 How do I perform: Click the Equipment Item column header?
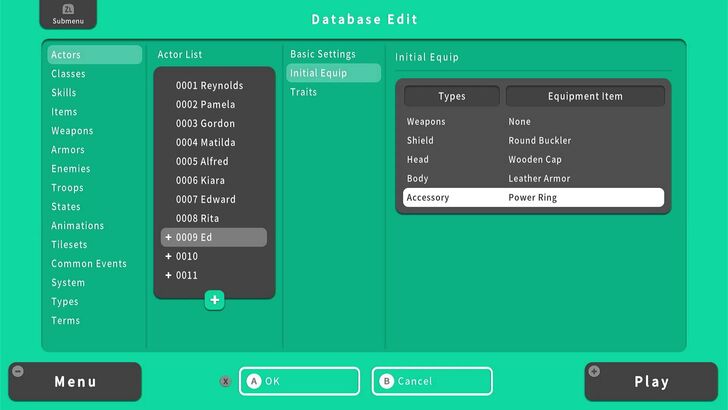tap(585, 96)
